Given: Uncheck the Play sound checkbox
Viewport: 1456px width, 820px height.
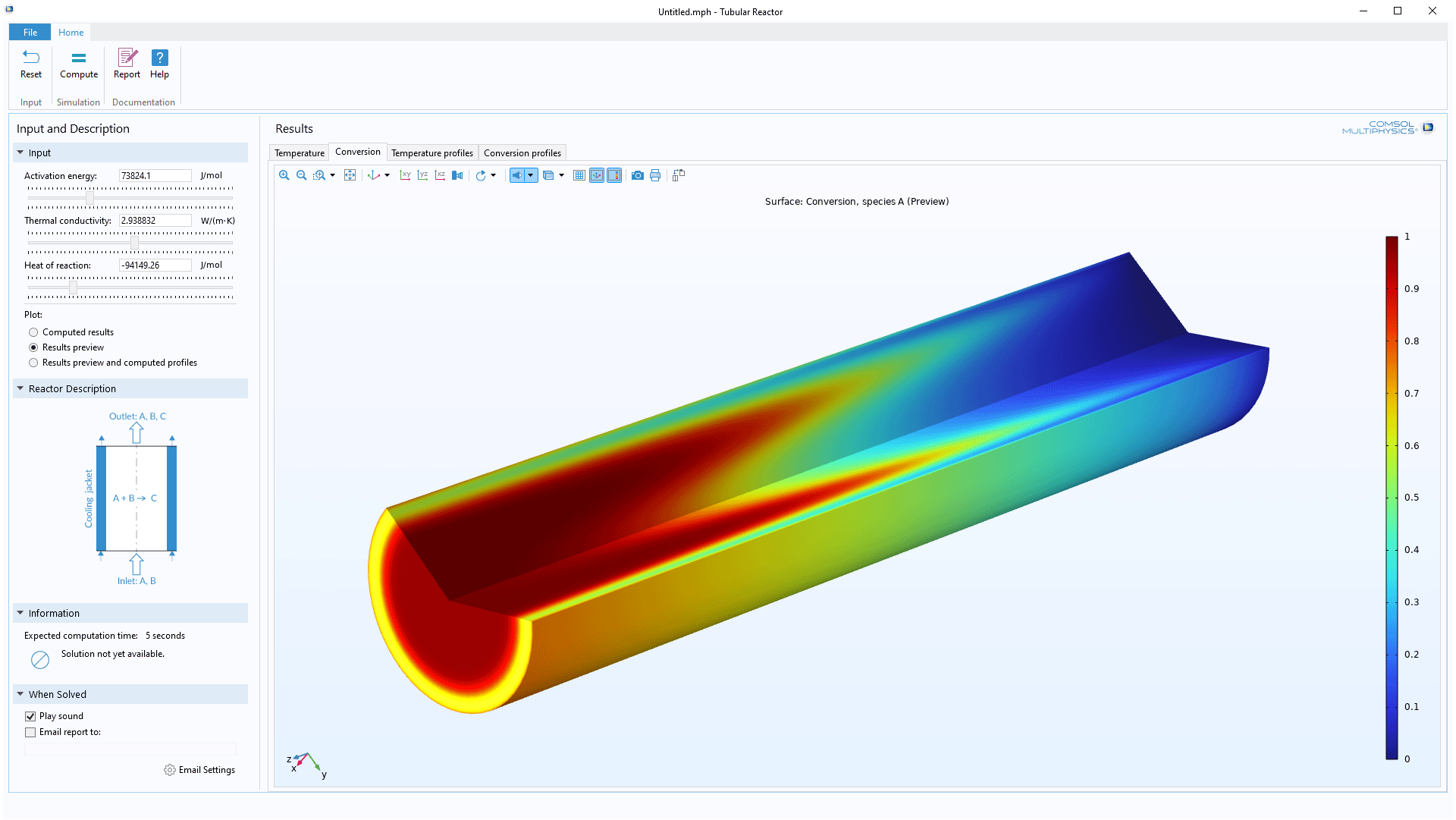Looking at the screenshot, I should [30, 716].
